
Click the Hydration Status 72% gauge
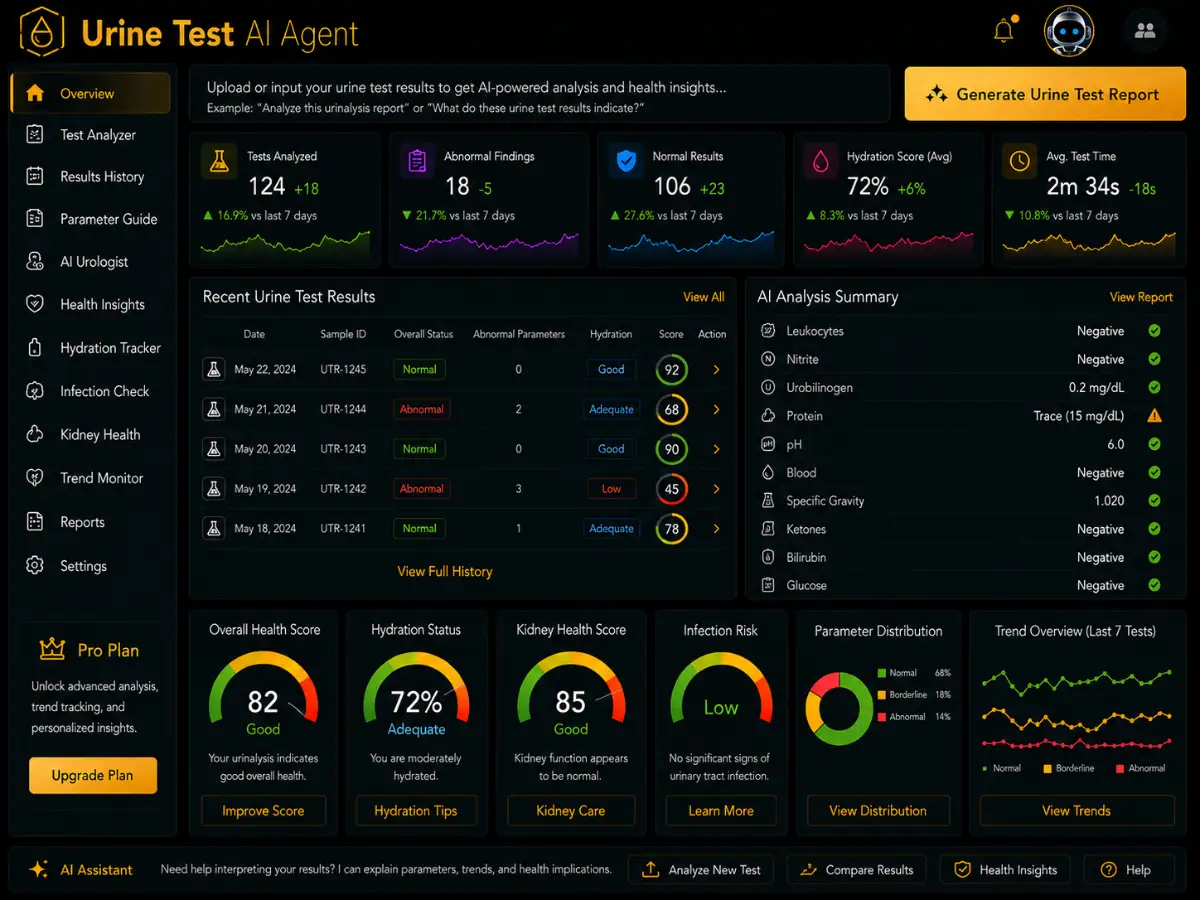coord(416,692)
